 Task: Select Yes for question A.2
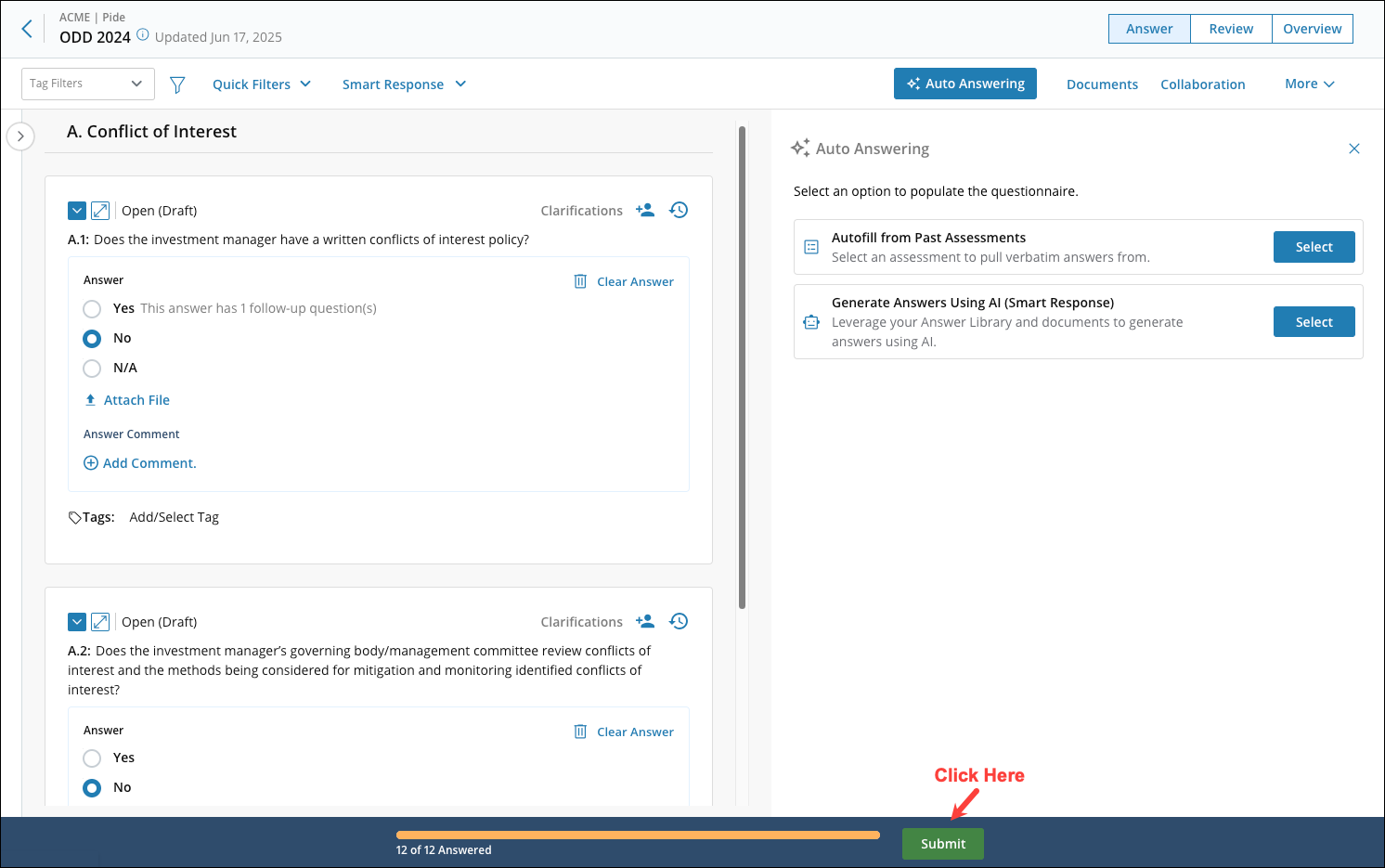tap(92, 758)
